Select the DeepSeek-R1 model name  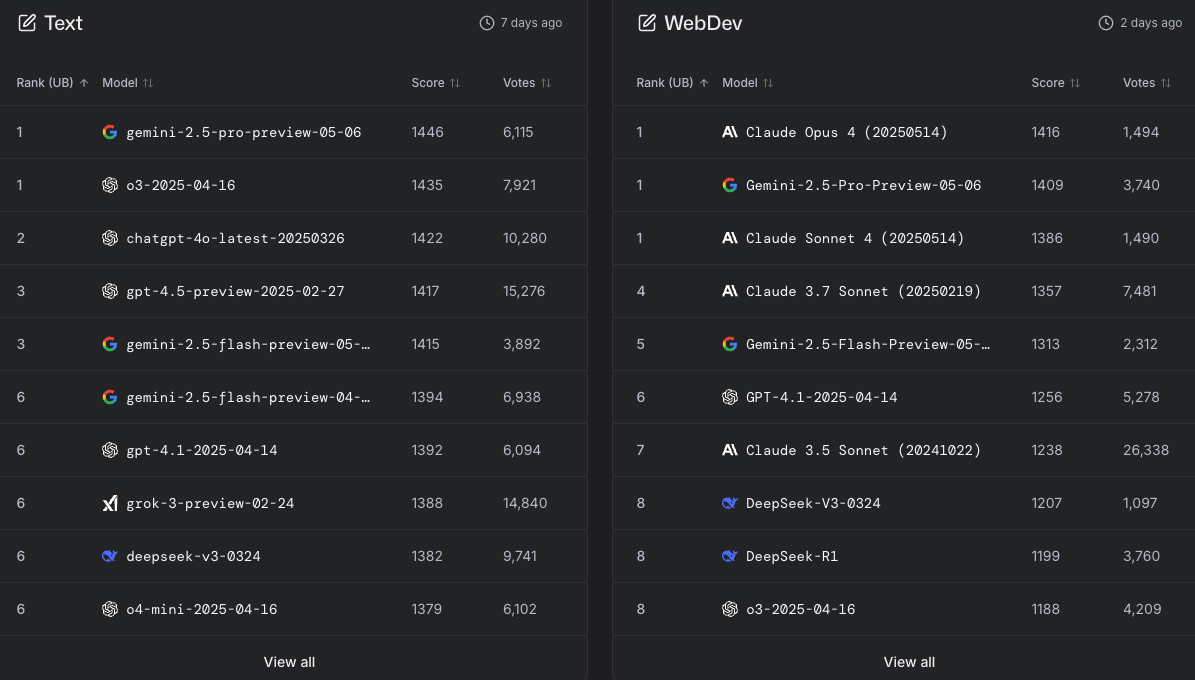pos(792,556)
